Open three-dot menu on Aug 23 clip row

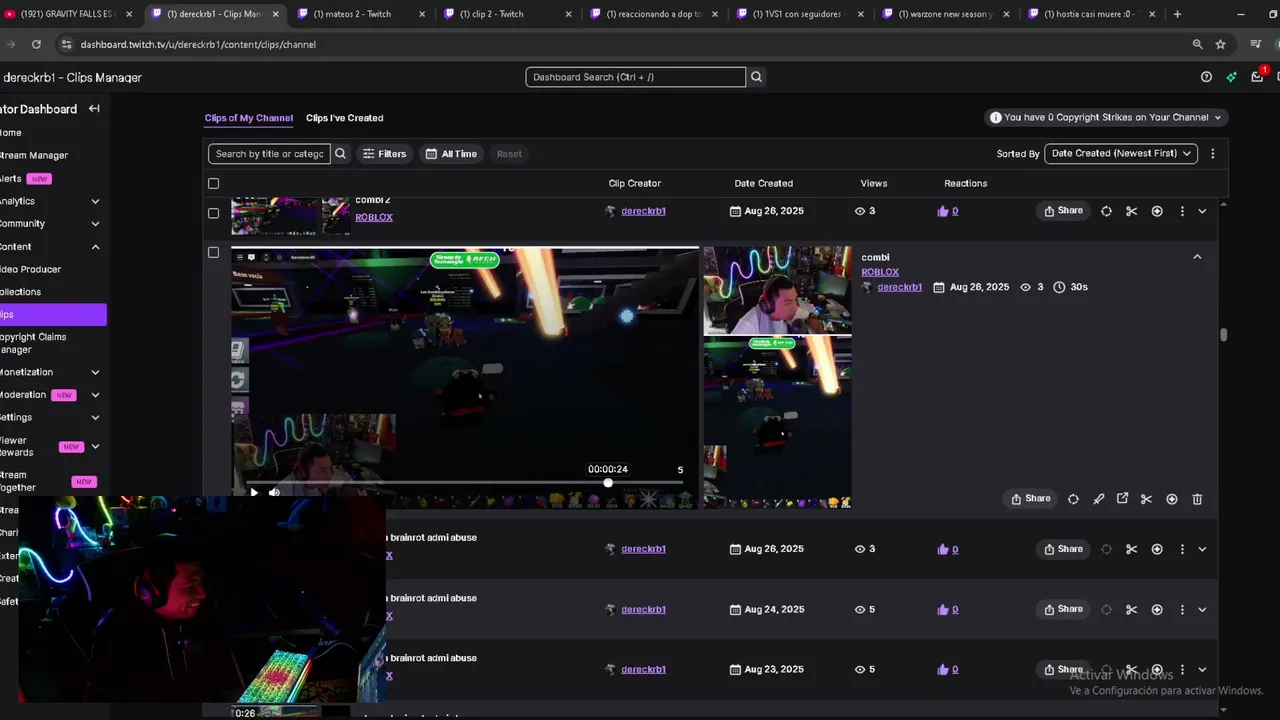click(x=1182, y=669)
